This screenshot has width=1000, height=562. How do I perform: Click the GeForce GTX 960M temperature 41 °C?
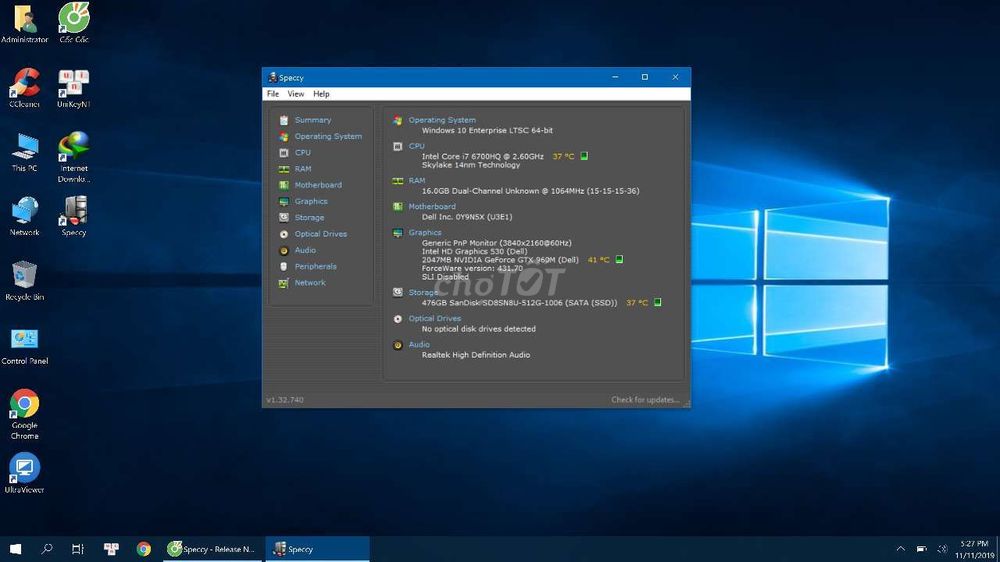tap(598, 260)
